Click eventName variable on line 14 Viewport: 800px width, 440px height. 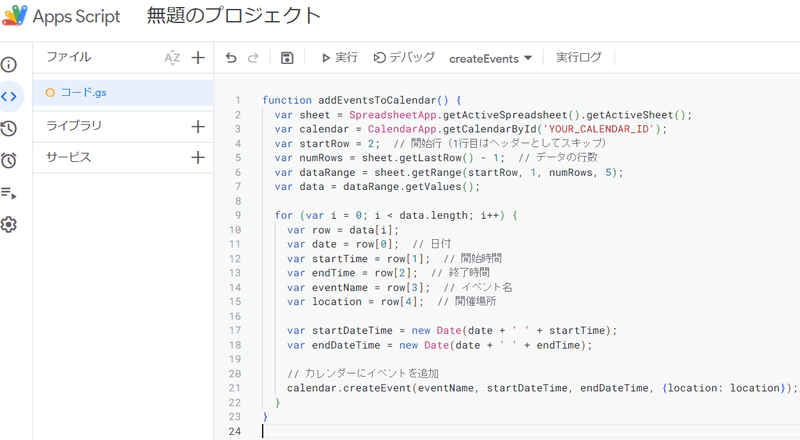[x=340, y=287]
